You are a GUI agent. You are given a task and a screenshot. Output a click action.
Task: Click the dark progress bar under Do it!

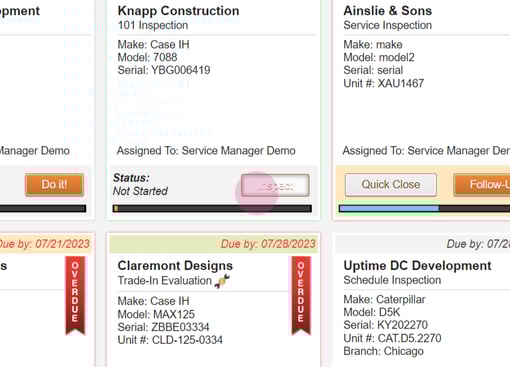(x=43, y=209)
